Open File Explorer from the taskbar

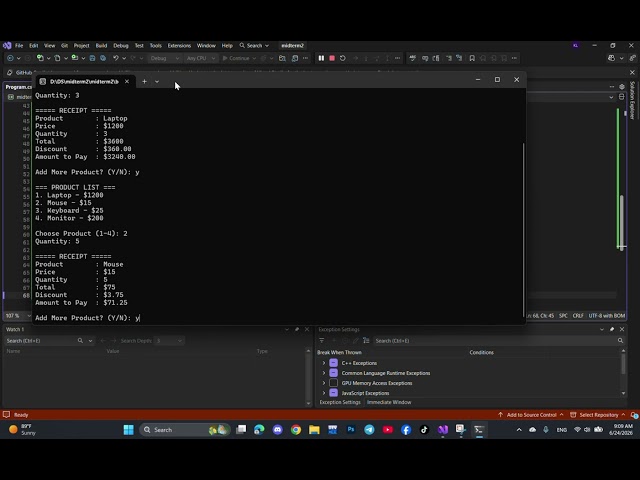point(314,430)
